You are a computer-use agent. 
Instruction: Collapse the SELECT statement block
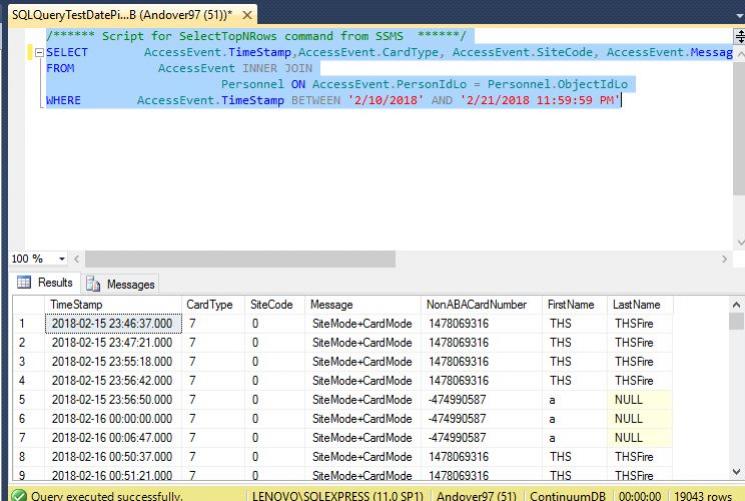pyautogui.click(x=38, y=52)
